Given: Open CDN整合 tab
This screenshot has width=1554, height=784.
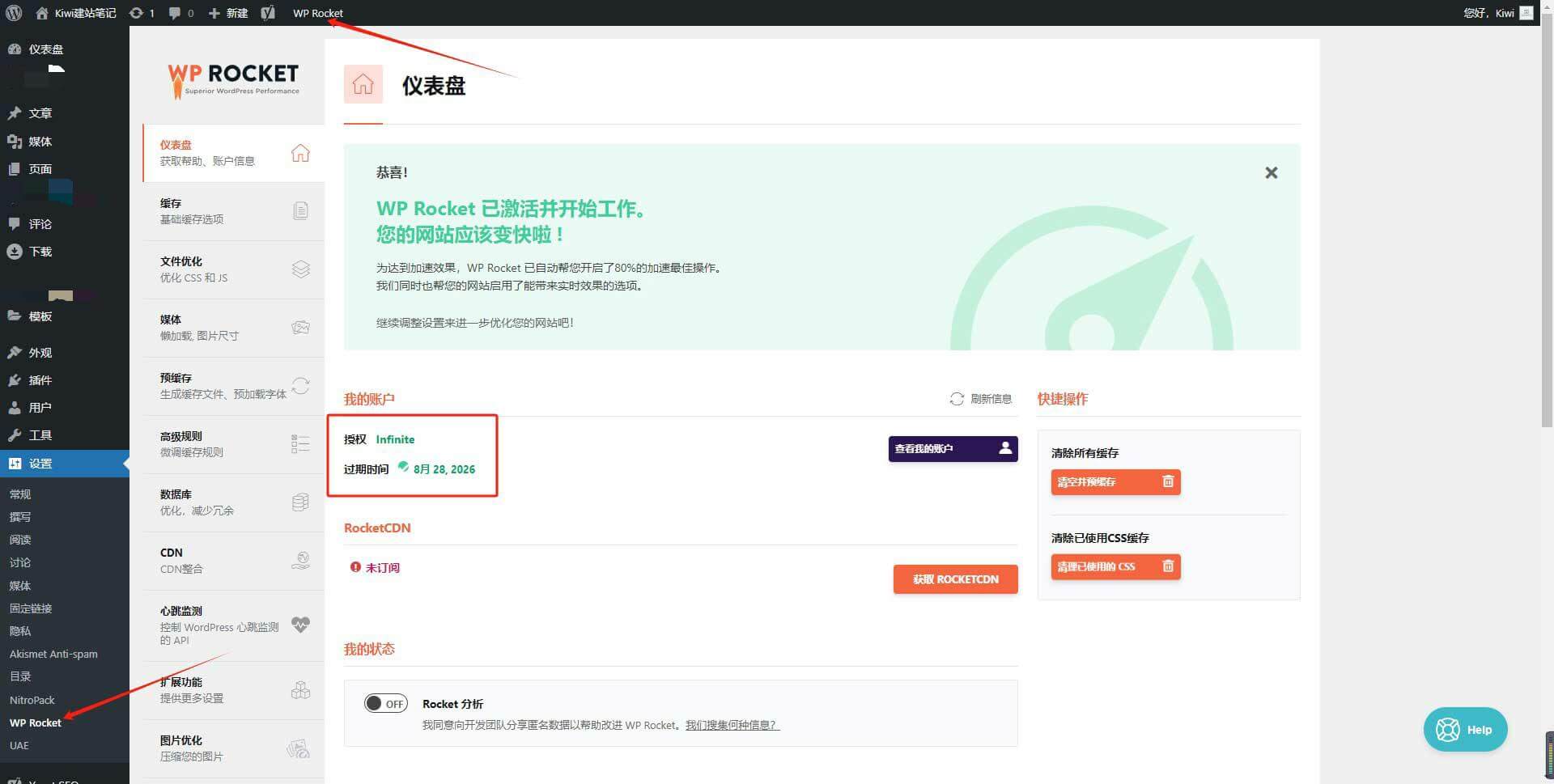Looking at the screenshot, I should 234,560.
